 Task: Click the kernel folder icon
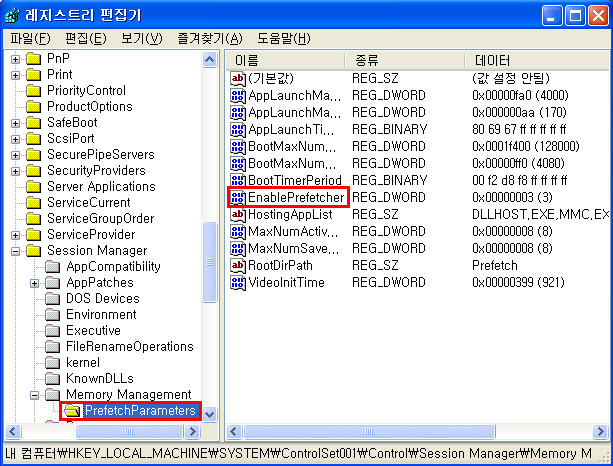(x=53, y=363)
